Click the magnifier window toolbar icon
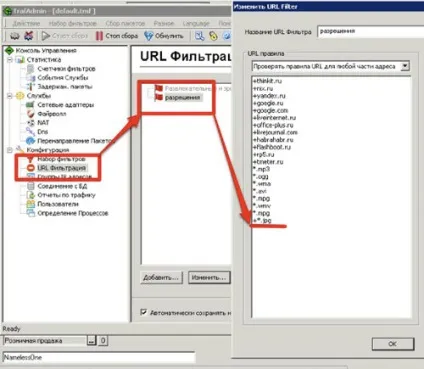The height and width of the screenshot is (369, 424). 200,36
